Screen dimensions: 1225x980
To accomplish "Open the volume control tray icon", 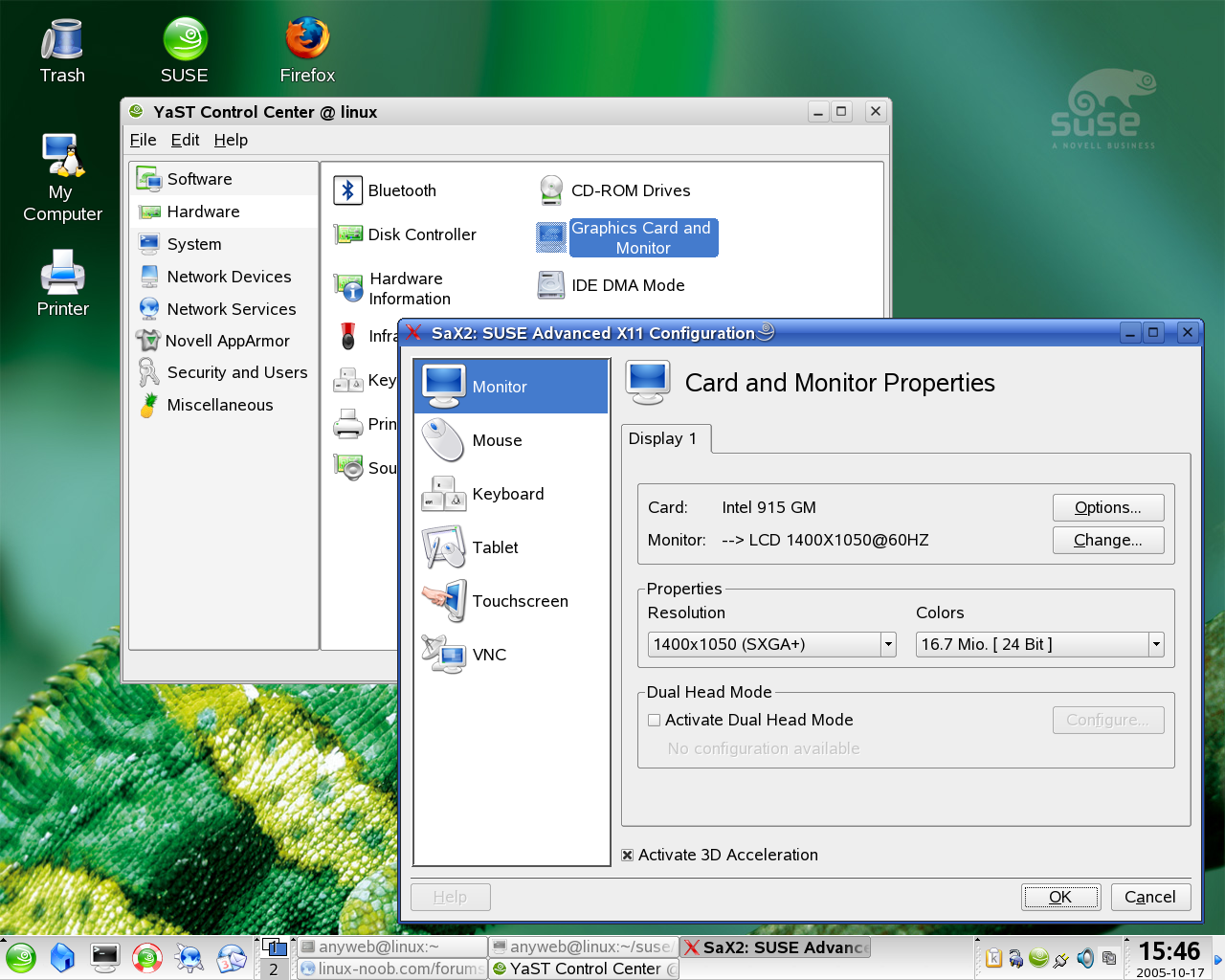I will point(1085,958).
